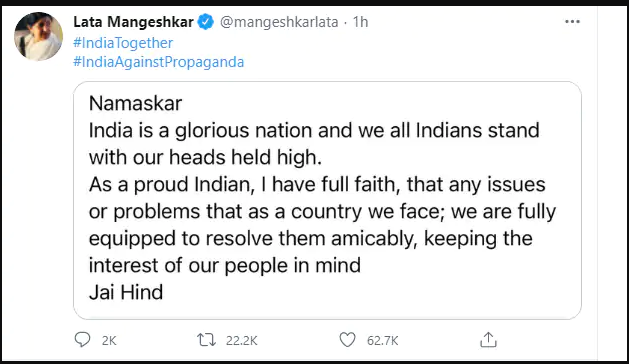Click the Namaskar greeting text
This screenshot has height=364, width=629.
pos(136,103)
